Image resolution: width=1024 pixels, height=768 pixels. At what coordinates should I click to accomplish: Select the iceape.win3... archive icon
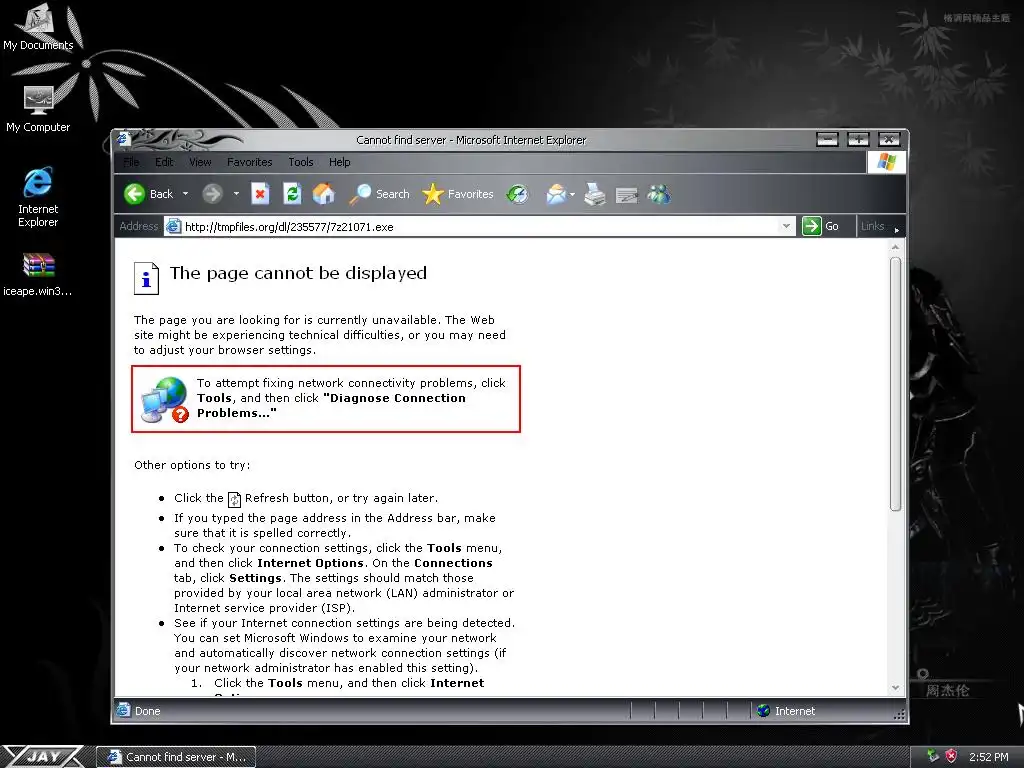click(38, 275)
